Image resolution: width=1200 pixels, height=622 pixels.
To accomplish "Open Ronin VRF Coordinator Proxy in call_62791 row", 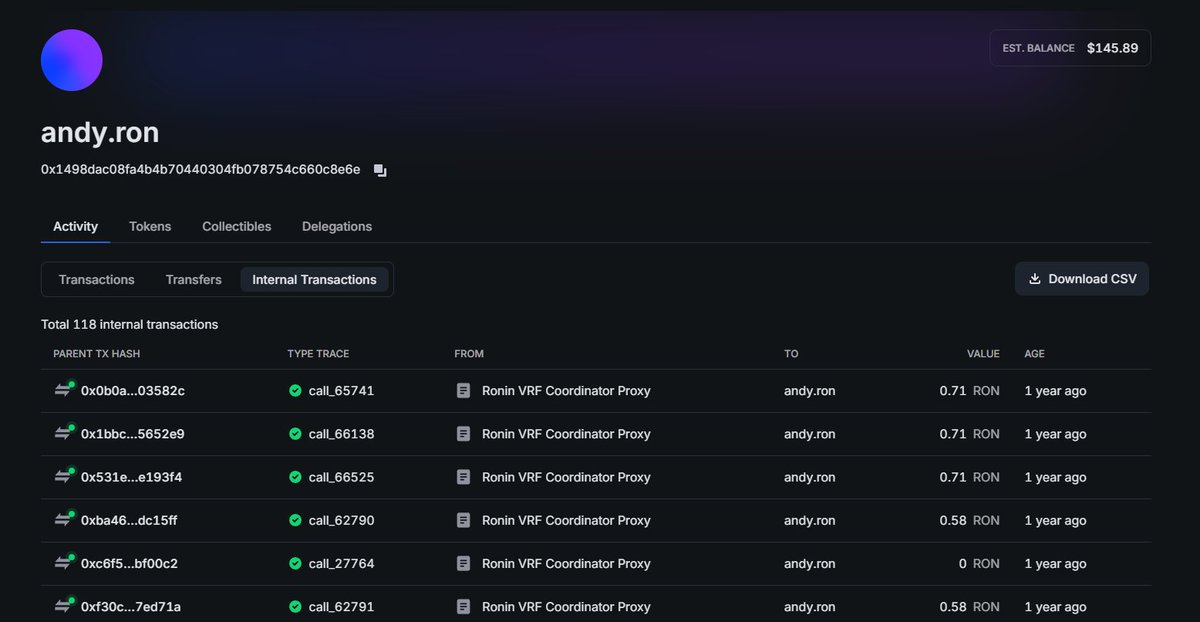I will coord(566,606).
